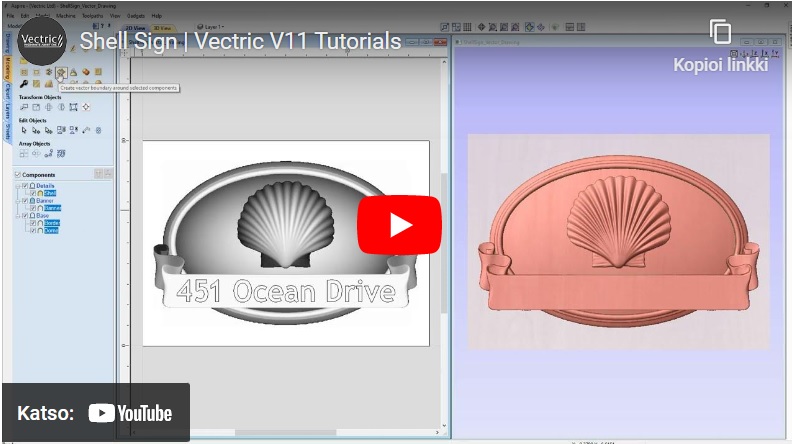Open the File menu
The image size is (792, 444).
[x=10, y=16]
